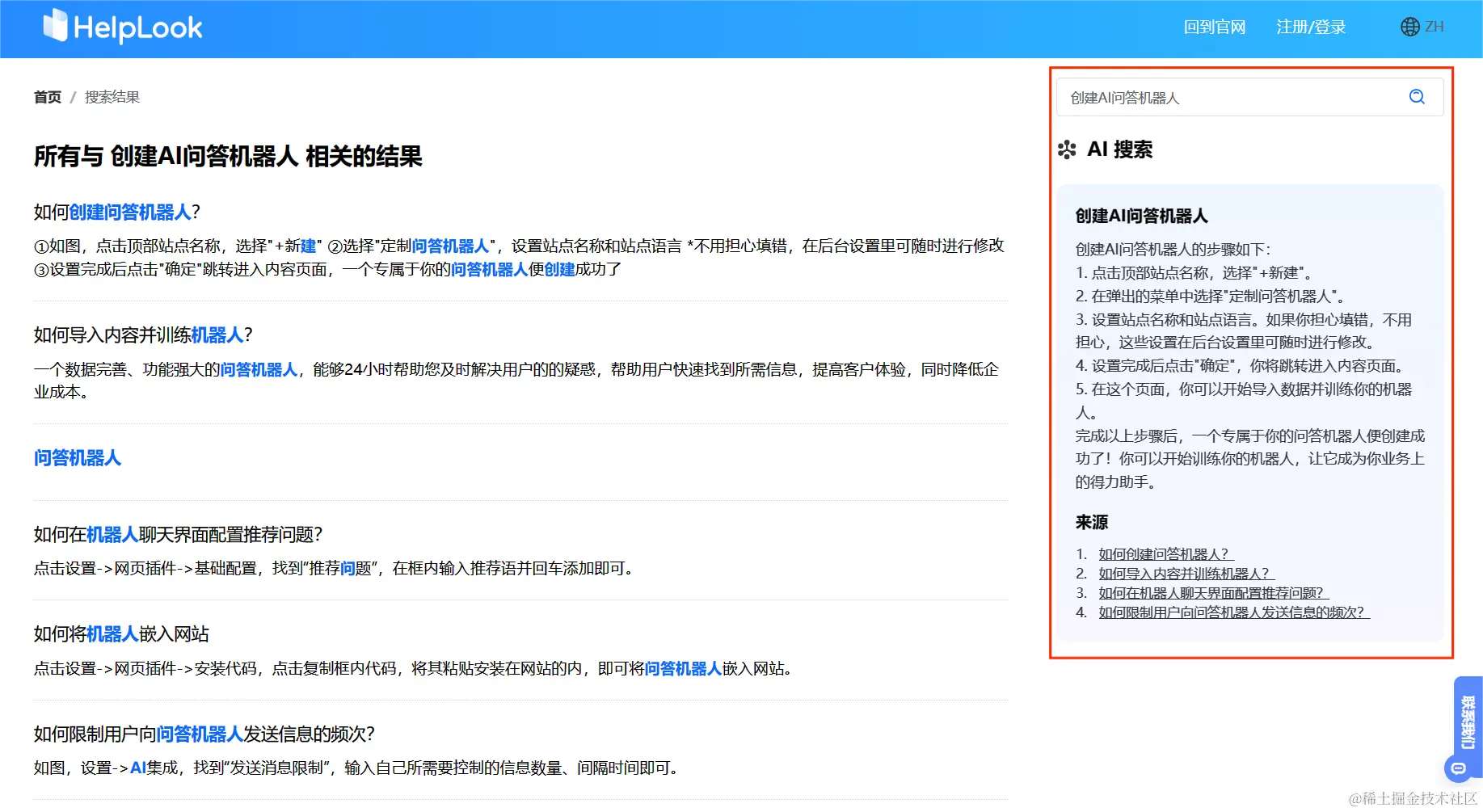Click 搜索结果 breadcrumb text
The width and height of the screenshot is (1483, 812).
click(112, 97)
